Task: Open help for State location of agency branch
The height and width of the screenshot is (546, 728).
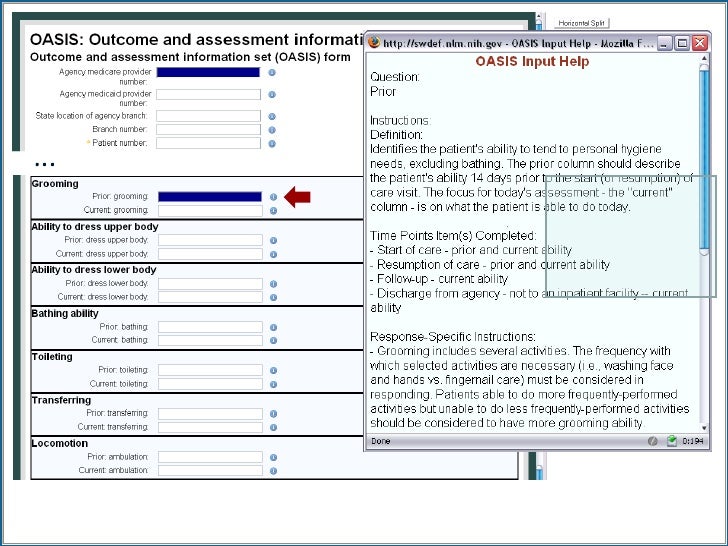Action: click(272, 117)
